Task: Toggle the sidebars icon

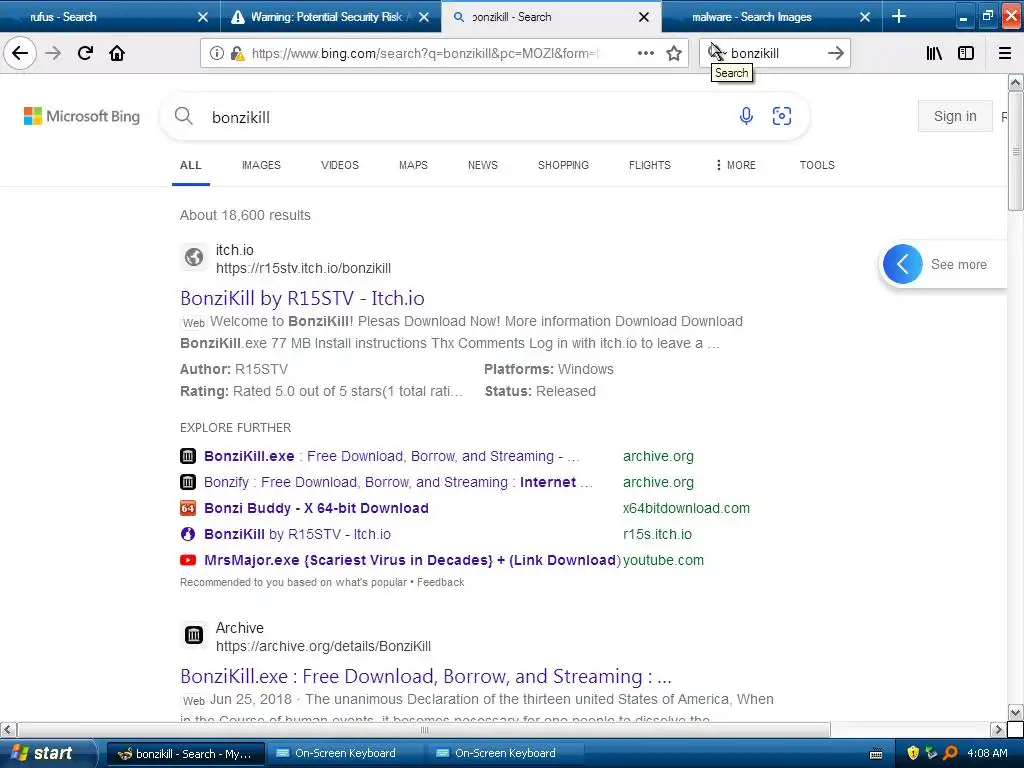Action: (966, 53)
